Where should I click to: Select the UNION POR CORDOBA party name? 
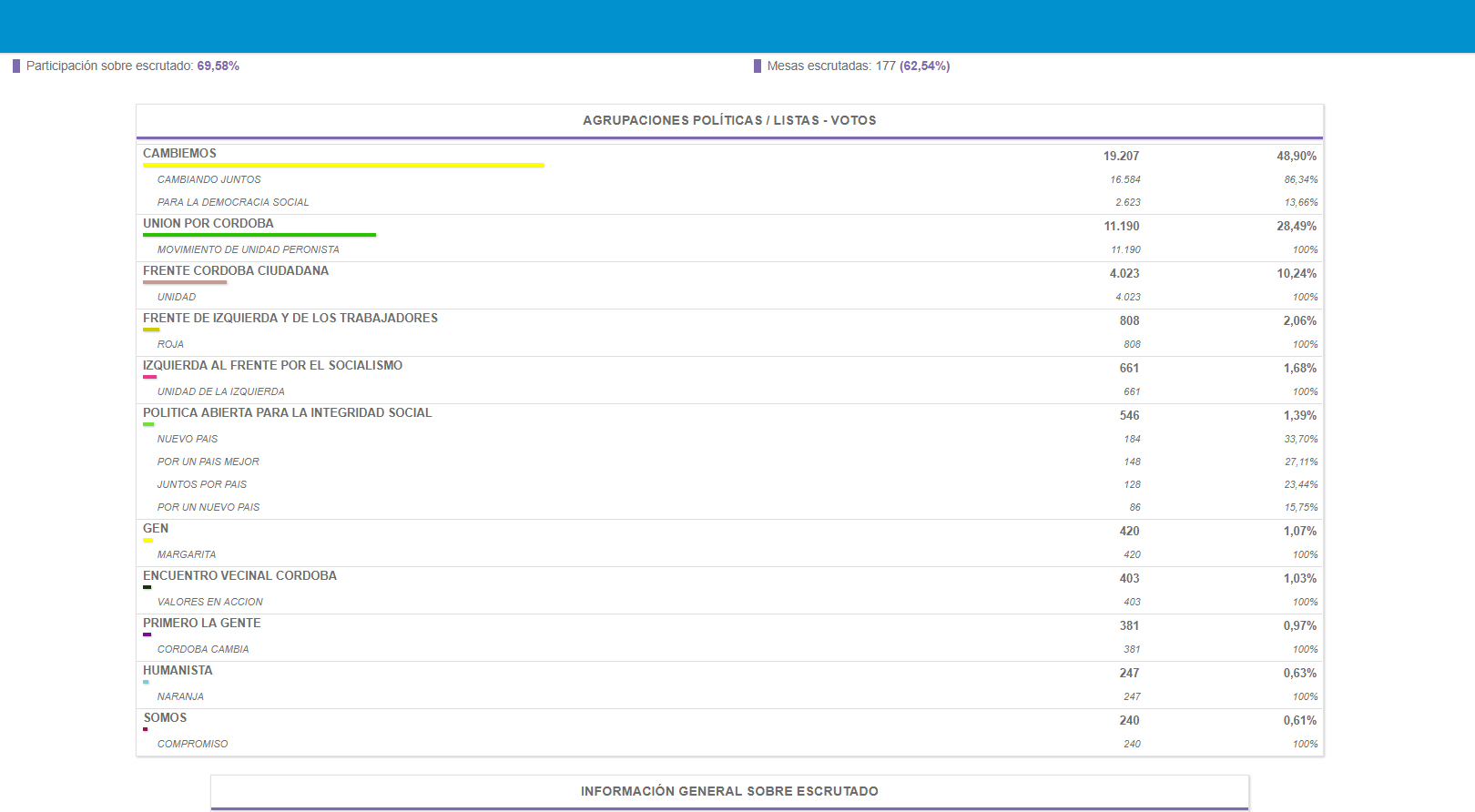(x=208, y=223)
